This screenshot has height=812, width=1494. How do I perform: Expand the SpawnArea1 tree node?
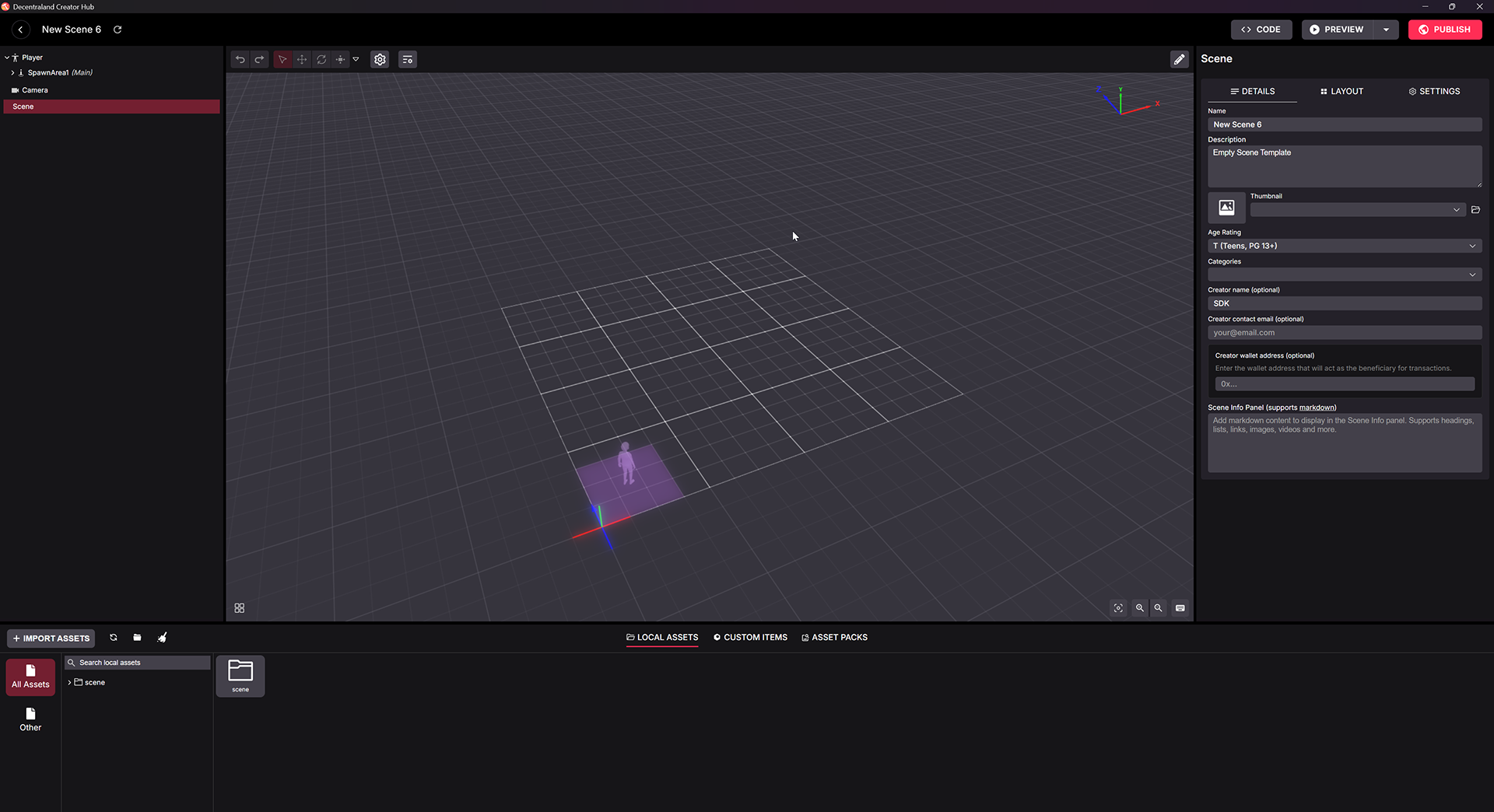pyautogui.click(x=13, y=73)
